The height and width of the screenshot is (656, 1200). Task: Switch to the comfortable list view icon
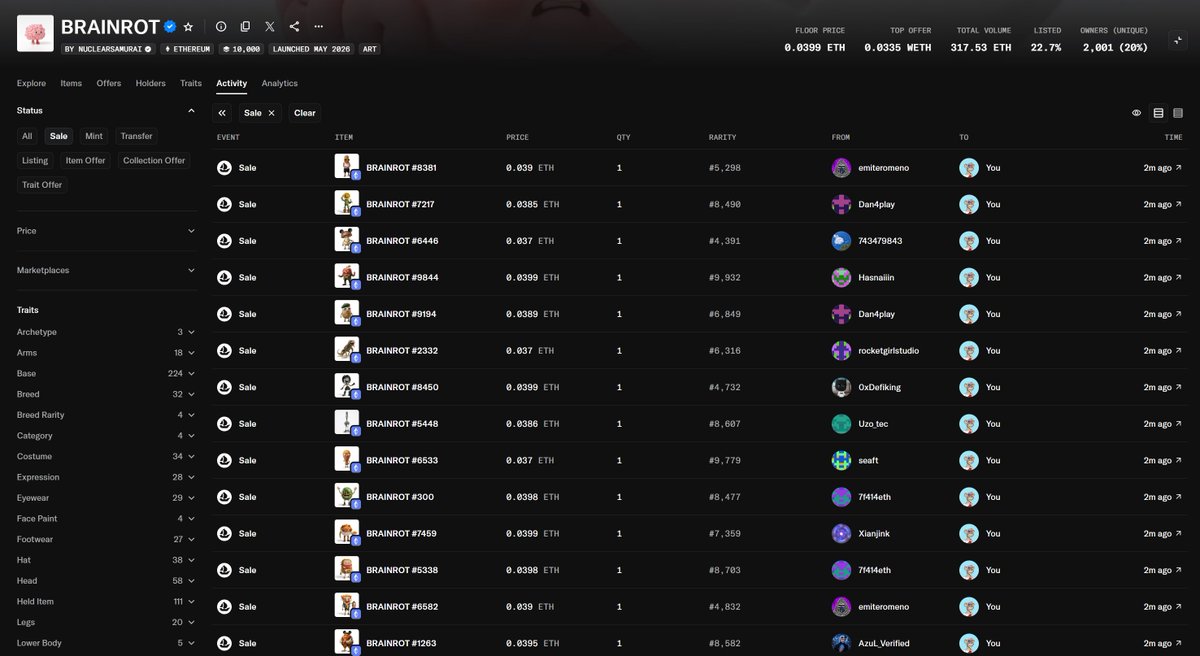coord(1158,113)
